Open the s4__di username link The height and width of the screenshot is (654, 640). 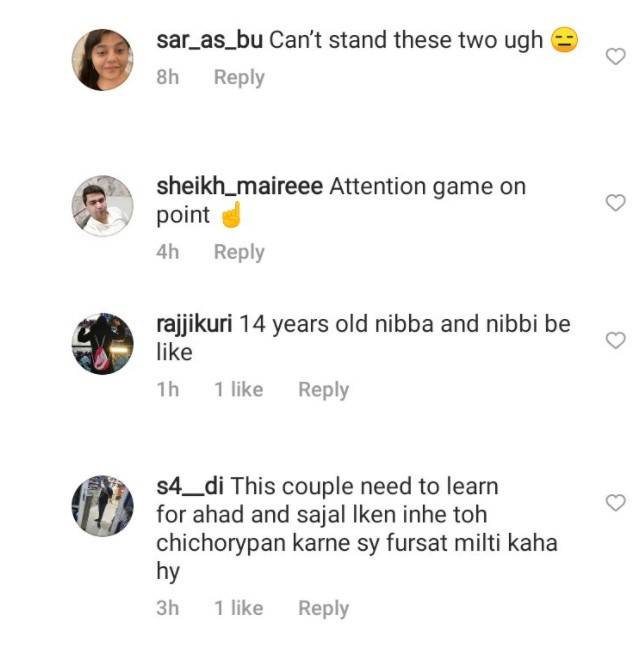[x=190, y=486]
